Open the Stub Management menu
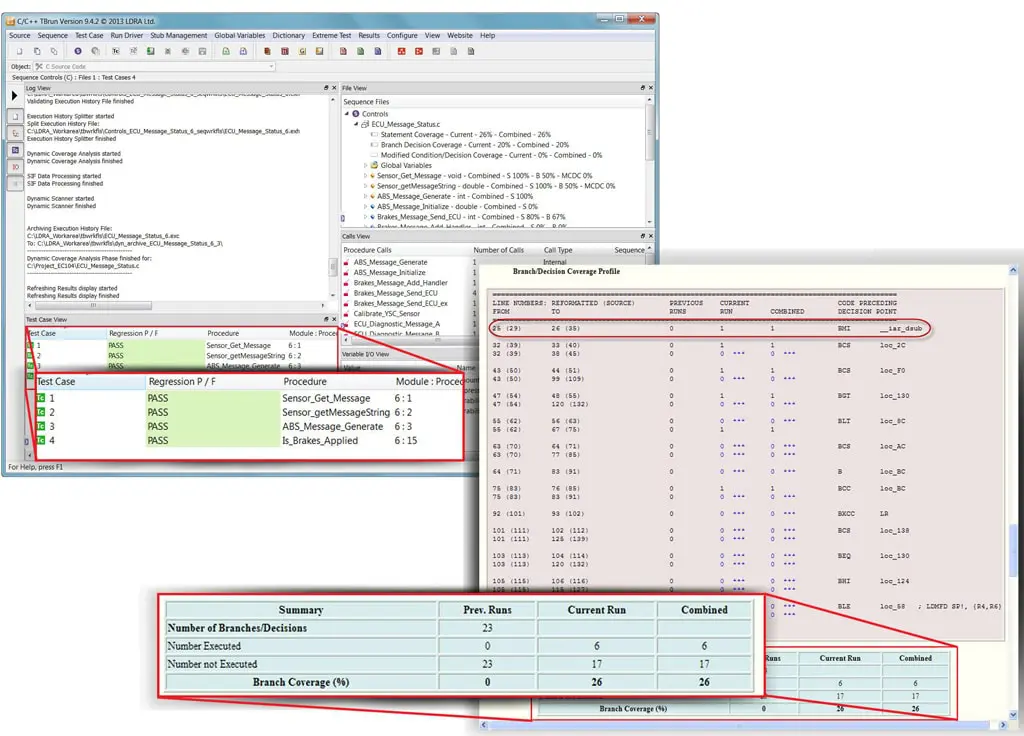Image resolution: width=1024 pixels, height=736 pixels. click(180, 35)
